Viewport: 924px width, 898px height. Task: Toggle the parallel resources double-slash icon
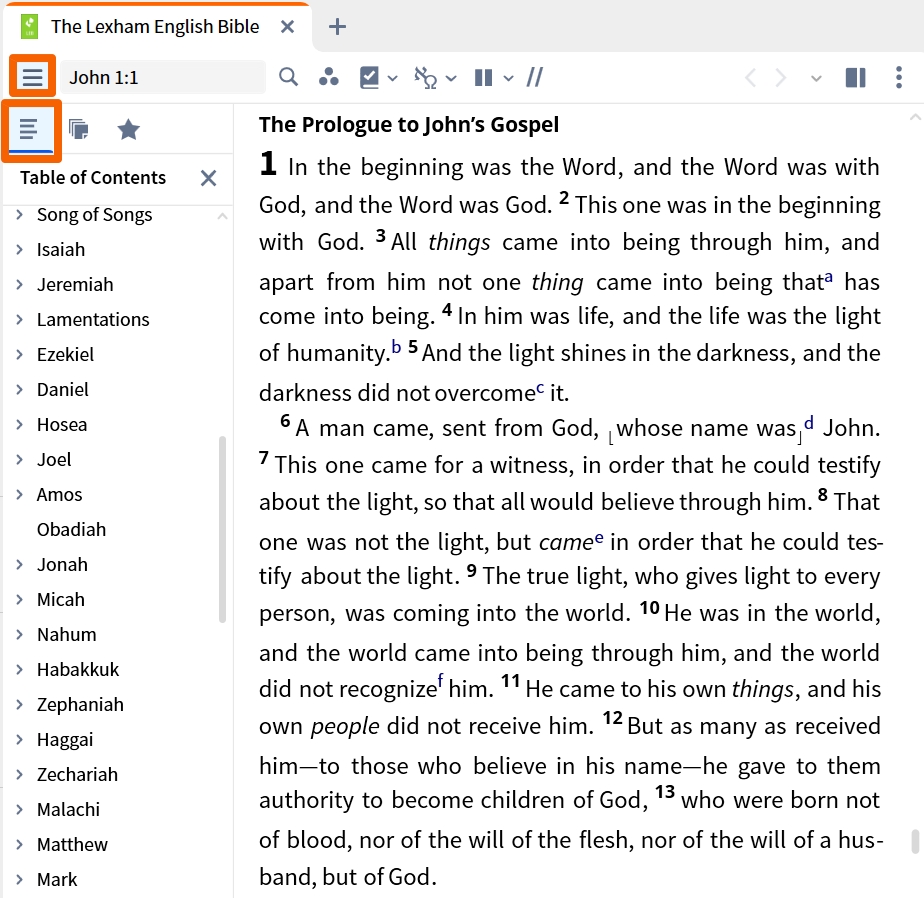coord(534,77)
